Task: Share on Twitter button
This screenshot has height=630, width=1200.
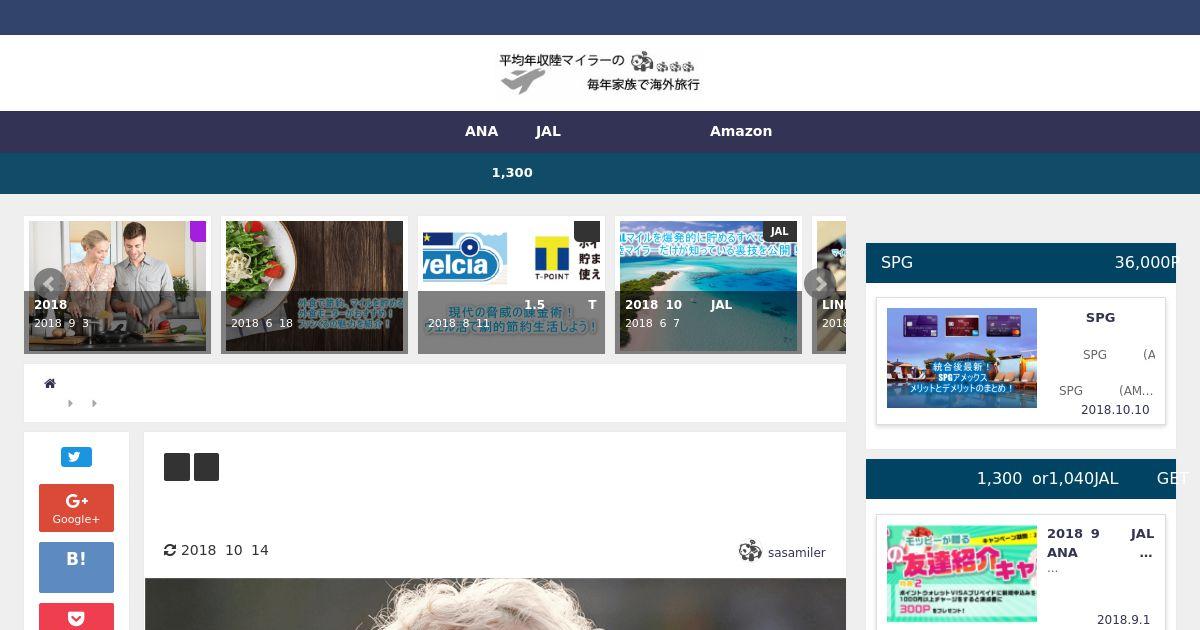Action: (x=76, y=457)
